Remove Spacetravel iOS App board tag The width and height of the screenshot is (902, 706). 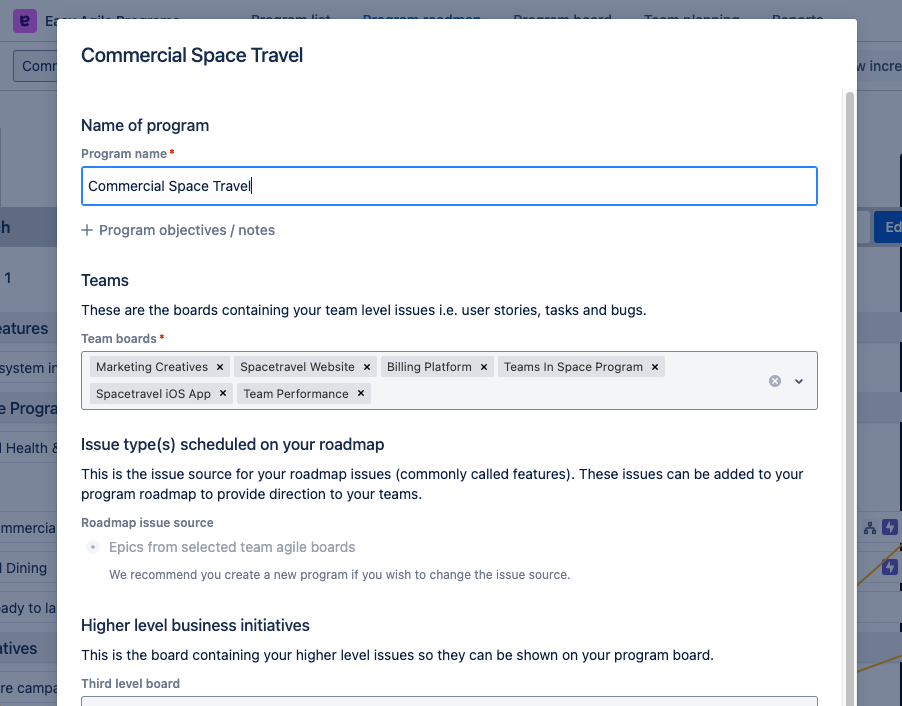[x=223, y=394]
